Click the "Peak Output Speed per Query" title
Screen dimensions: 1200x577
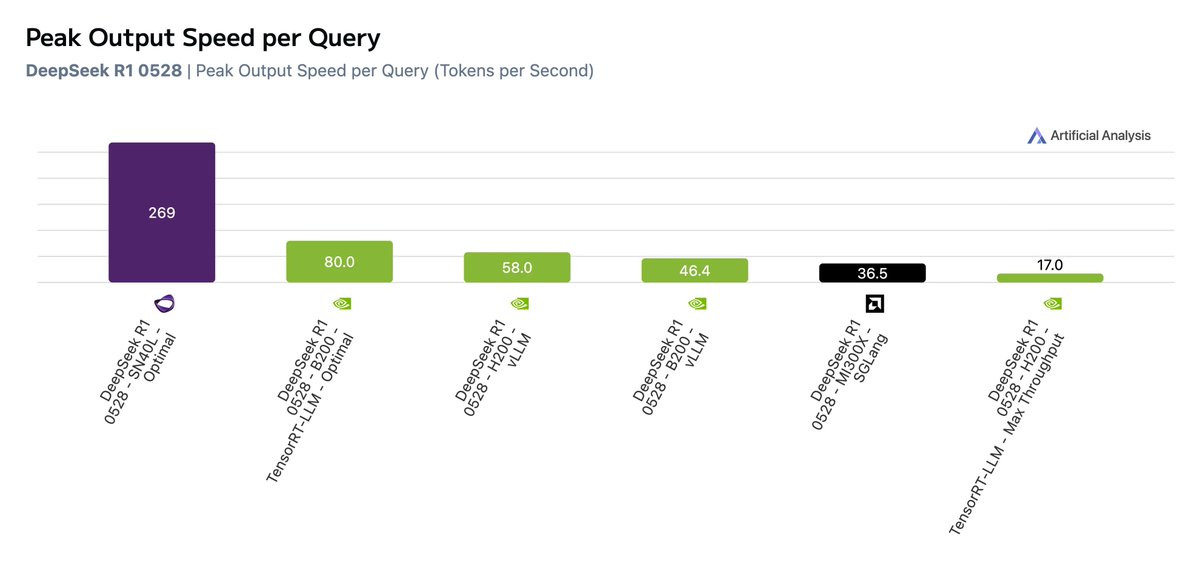202,38
